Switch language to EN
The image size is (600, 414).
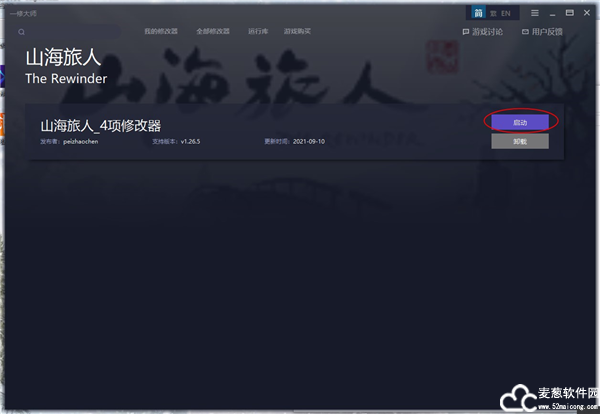click(x=506, y=13)
